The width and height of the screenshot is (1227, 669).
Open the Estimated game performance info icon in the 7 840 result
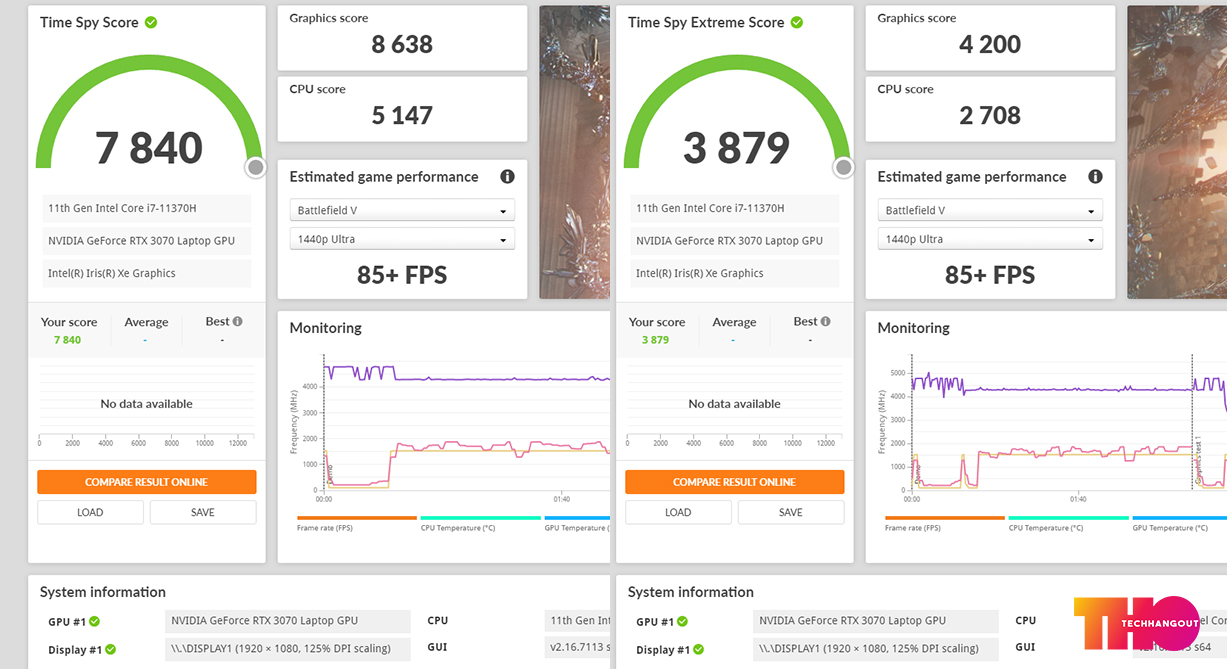tap(507, 177)
